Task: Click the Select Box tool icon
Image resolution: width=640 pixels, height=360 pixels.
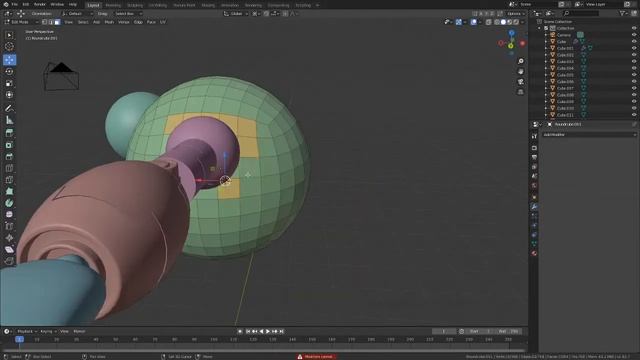Action: (x=9, y=35)
